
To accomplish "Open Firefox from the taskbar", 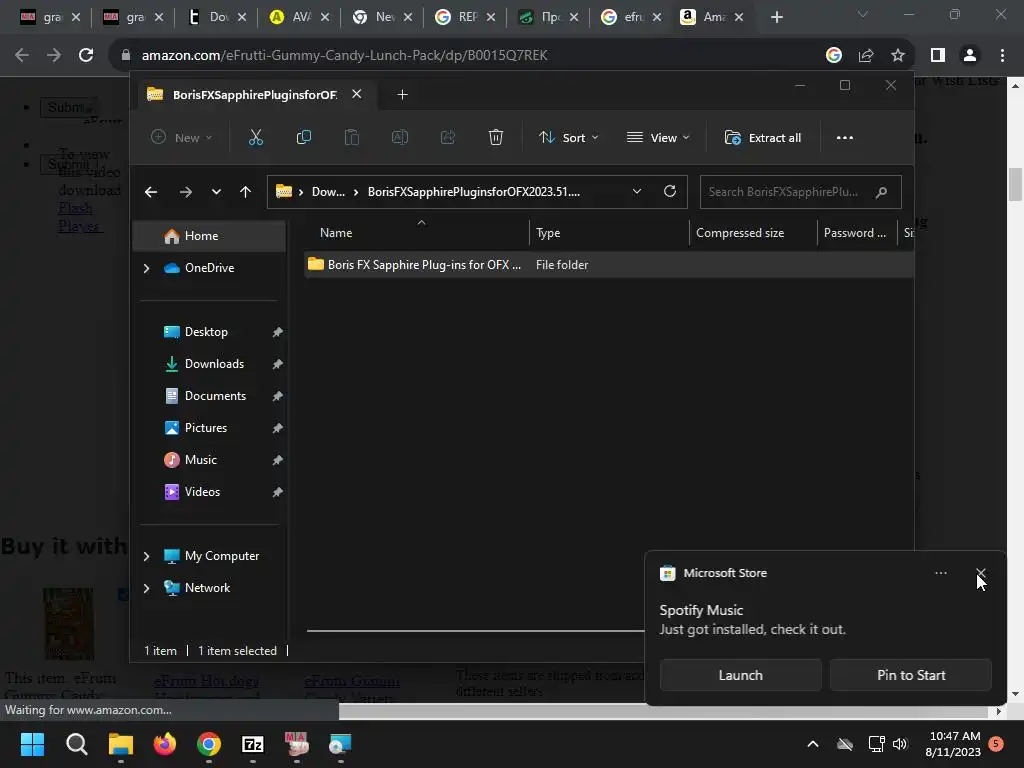I will tap(165, 744).
